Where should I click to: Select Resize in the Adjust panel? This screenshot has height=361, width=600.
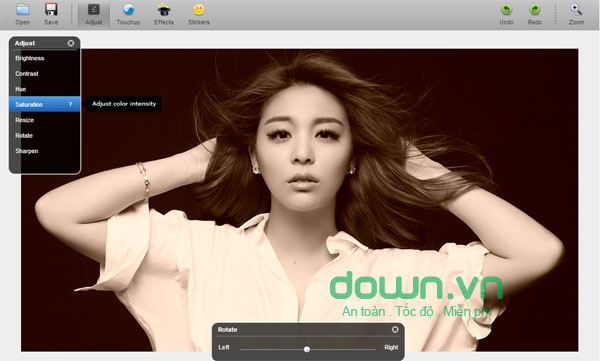(44, 120)
